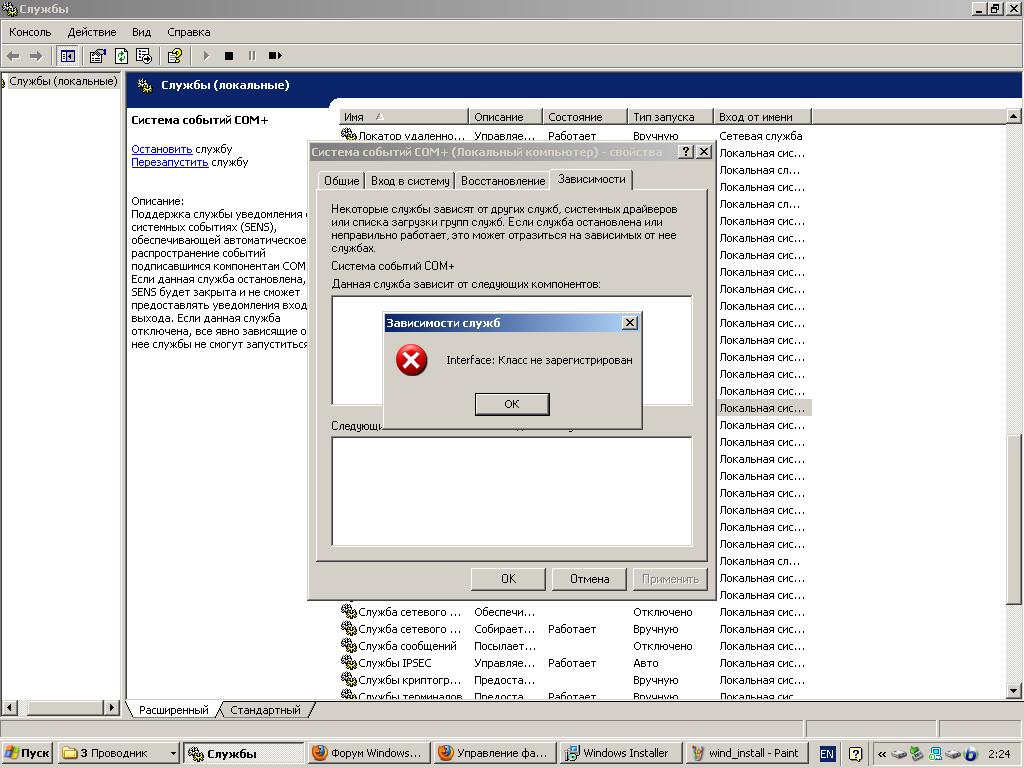
Task: Click the Остановить service link
Action: (161, 149)
